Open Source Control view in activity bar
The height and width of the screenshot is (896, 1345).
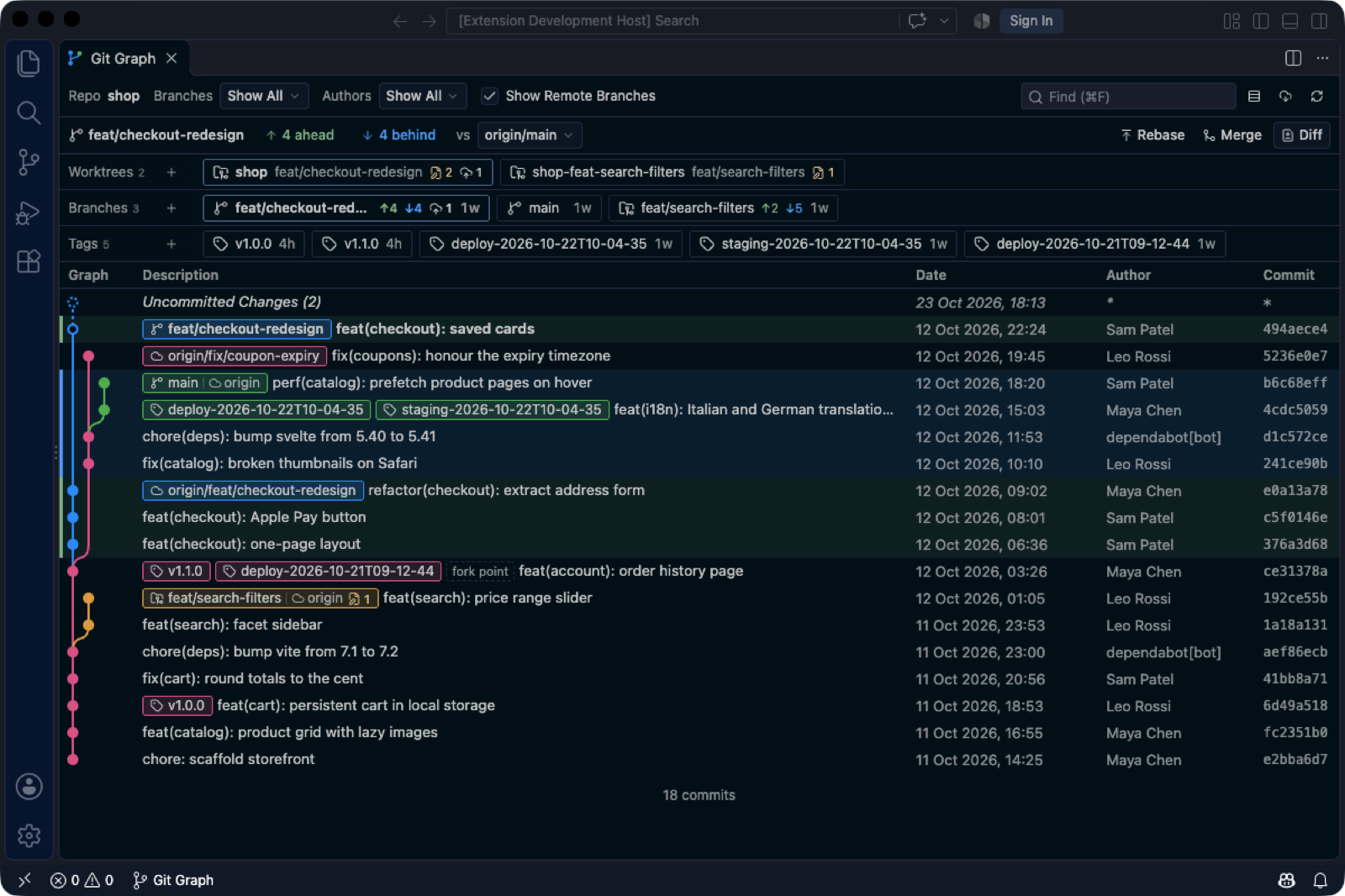pos(29,161)
